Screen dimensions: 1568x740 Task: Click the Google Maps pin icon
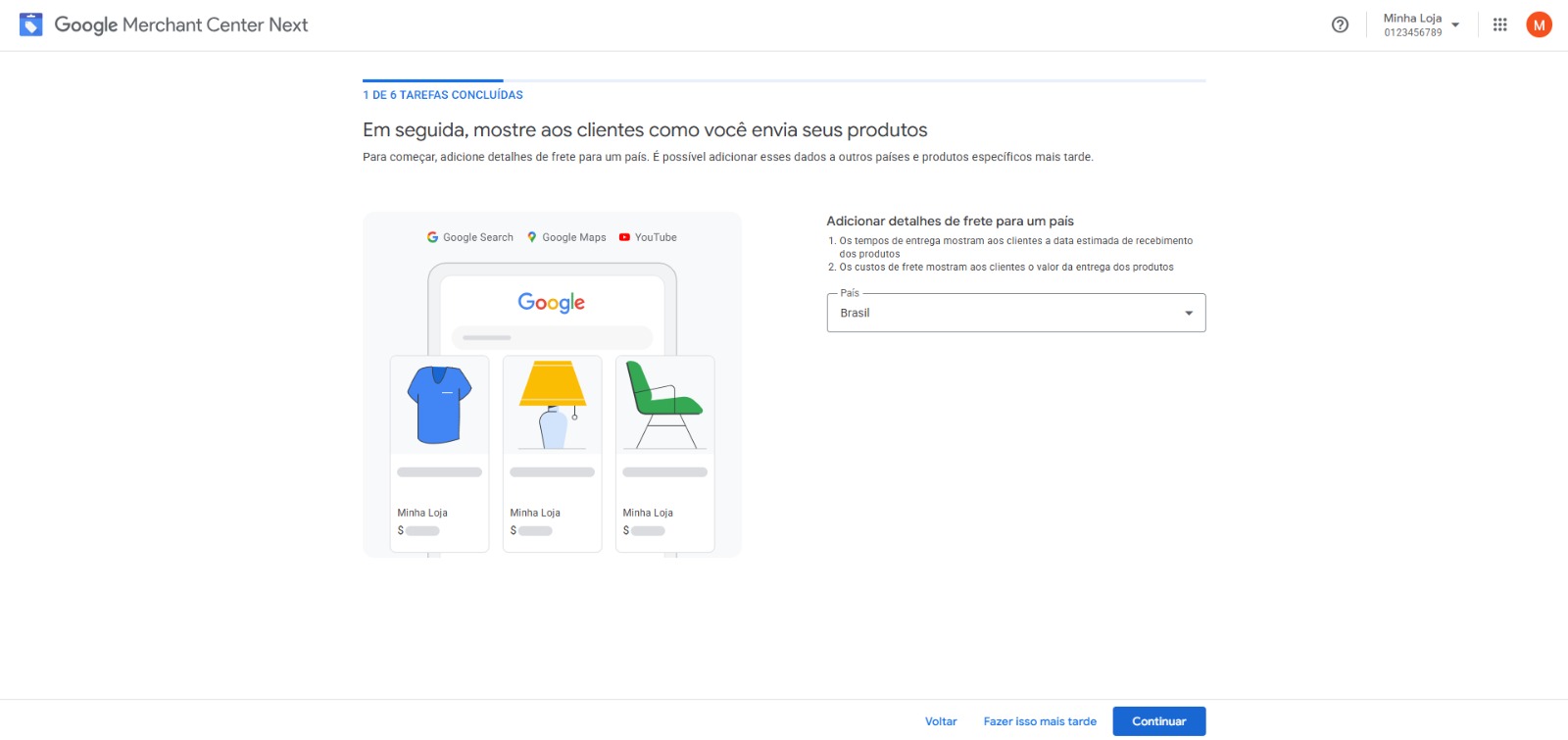[532, 237]
